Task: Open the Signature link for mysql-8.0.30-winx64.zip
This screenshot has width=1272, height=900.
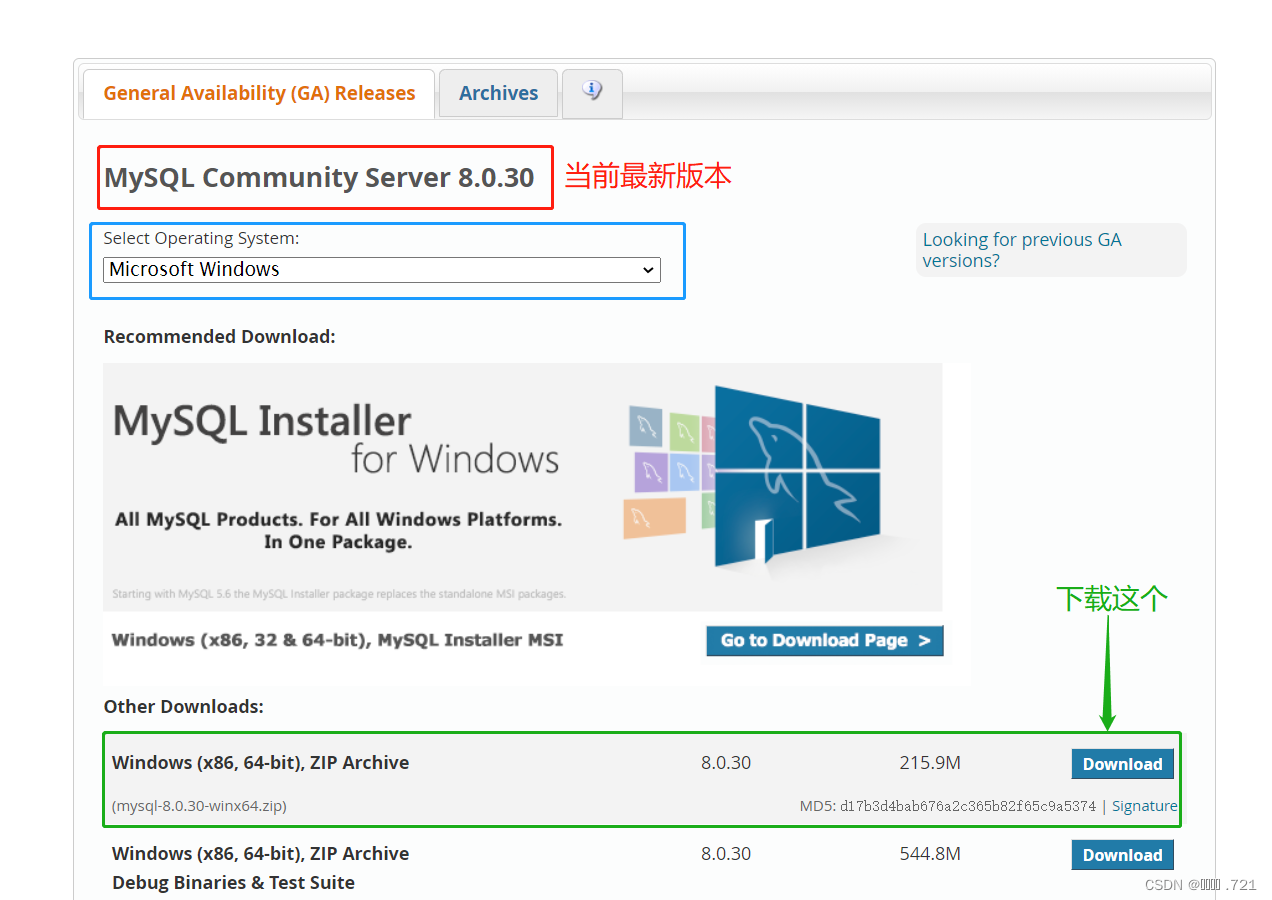Action: (x=1144, y=806)
